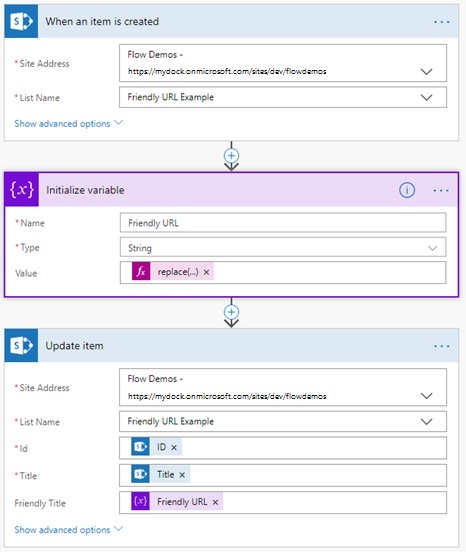Open the ellipsis menu for the 'When an item is created' step
Image resolution: width=466 pixels, height=552 pixels.
click(441, 22)
